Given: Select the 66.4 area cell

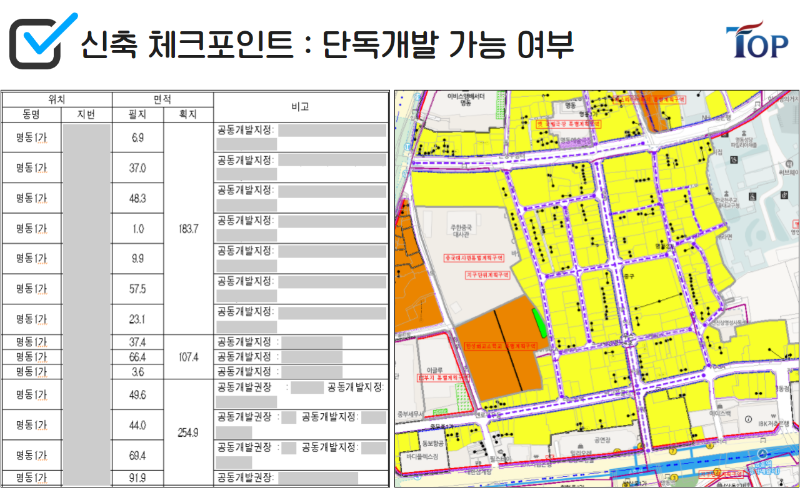Looking at the screenshot, I should [137, 357].
